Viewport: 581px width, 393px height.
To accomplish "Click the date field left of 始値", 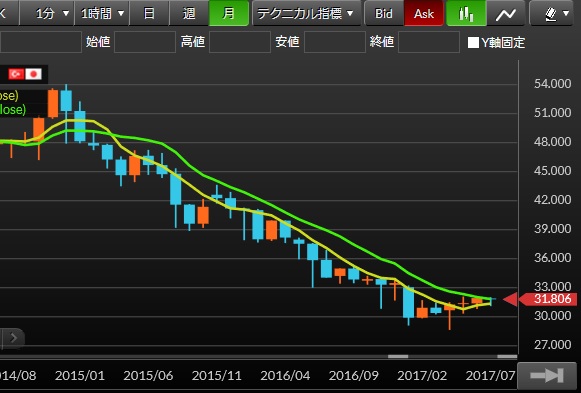I will tap(41, 42).
